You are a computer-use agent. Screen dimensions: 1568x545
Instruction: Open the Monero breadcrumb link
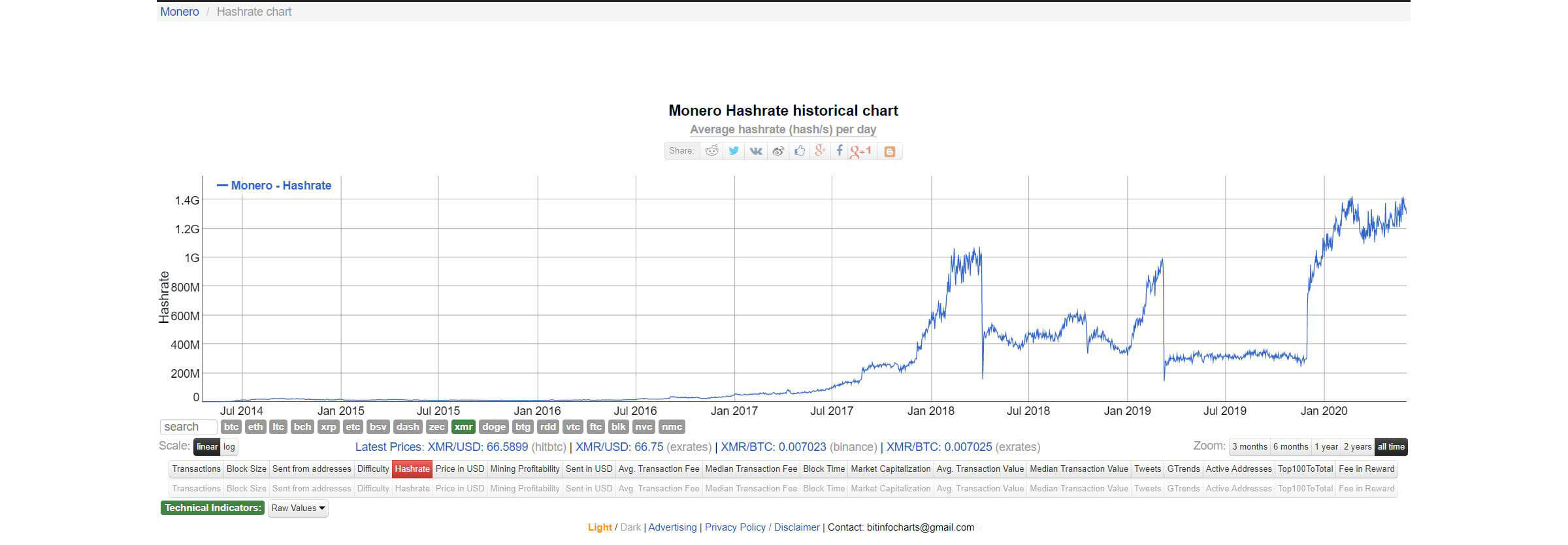click(180, 12)
